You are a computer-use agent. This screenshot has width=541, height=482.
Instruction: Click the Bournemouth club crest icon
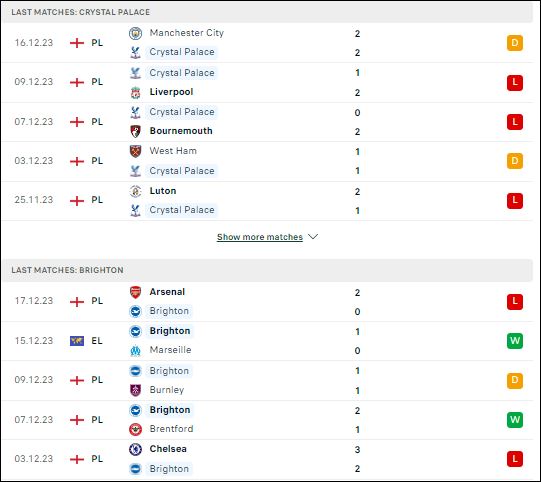click(135, 131)
